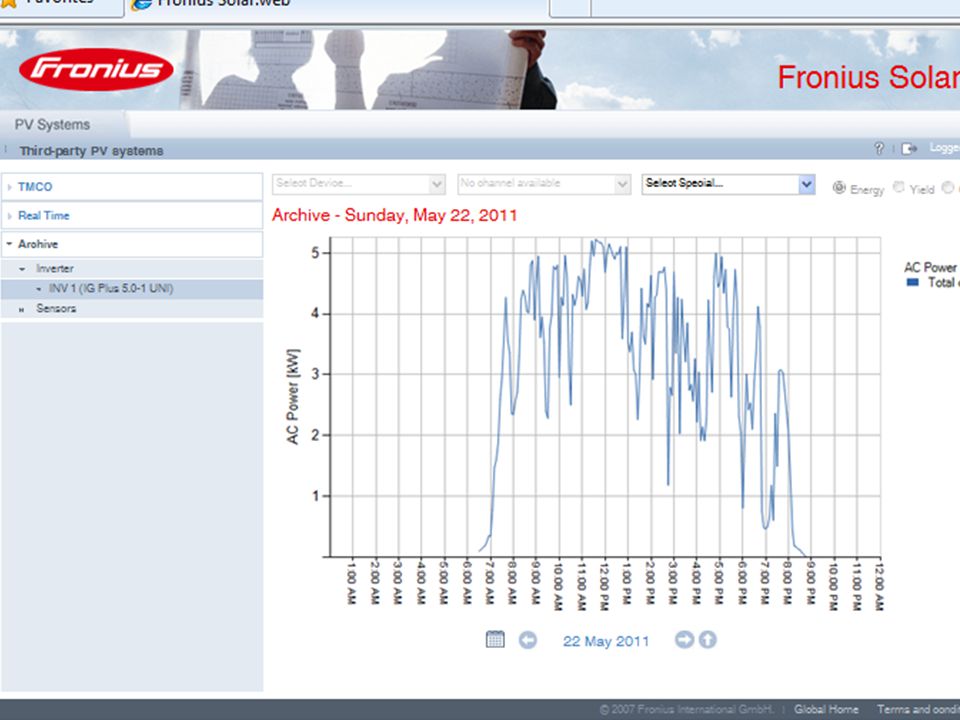Image resolution: width=960 pixels, height=720 pixels.
Task: Select the radio button after Yield
Action: [948, 187]
